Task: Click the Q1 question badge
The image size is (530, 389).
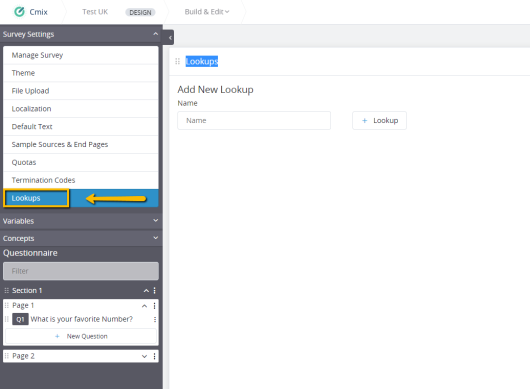Action: 20,319
